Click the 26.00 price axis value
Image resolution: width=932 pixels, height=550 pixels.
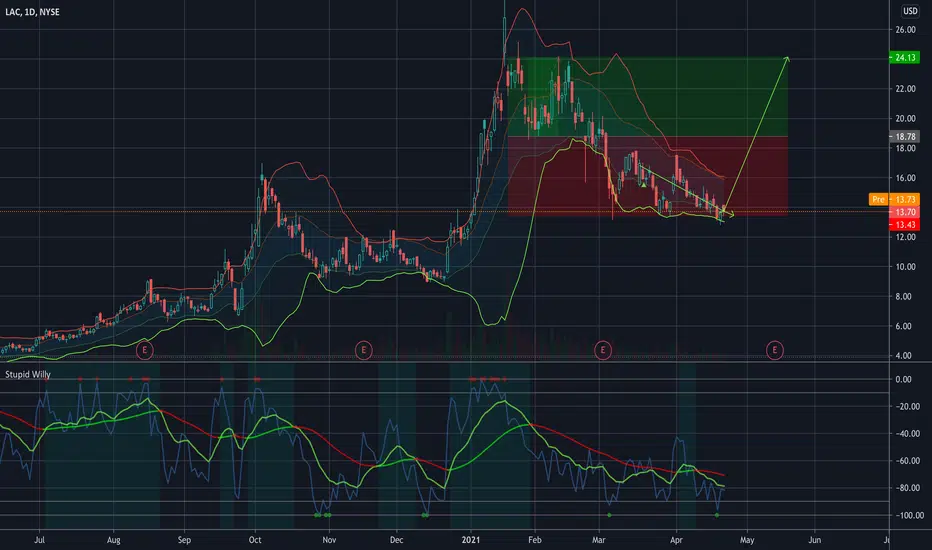(x=905, y=30)
